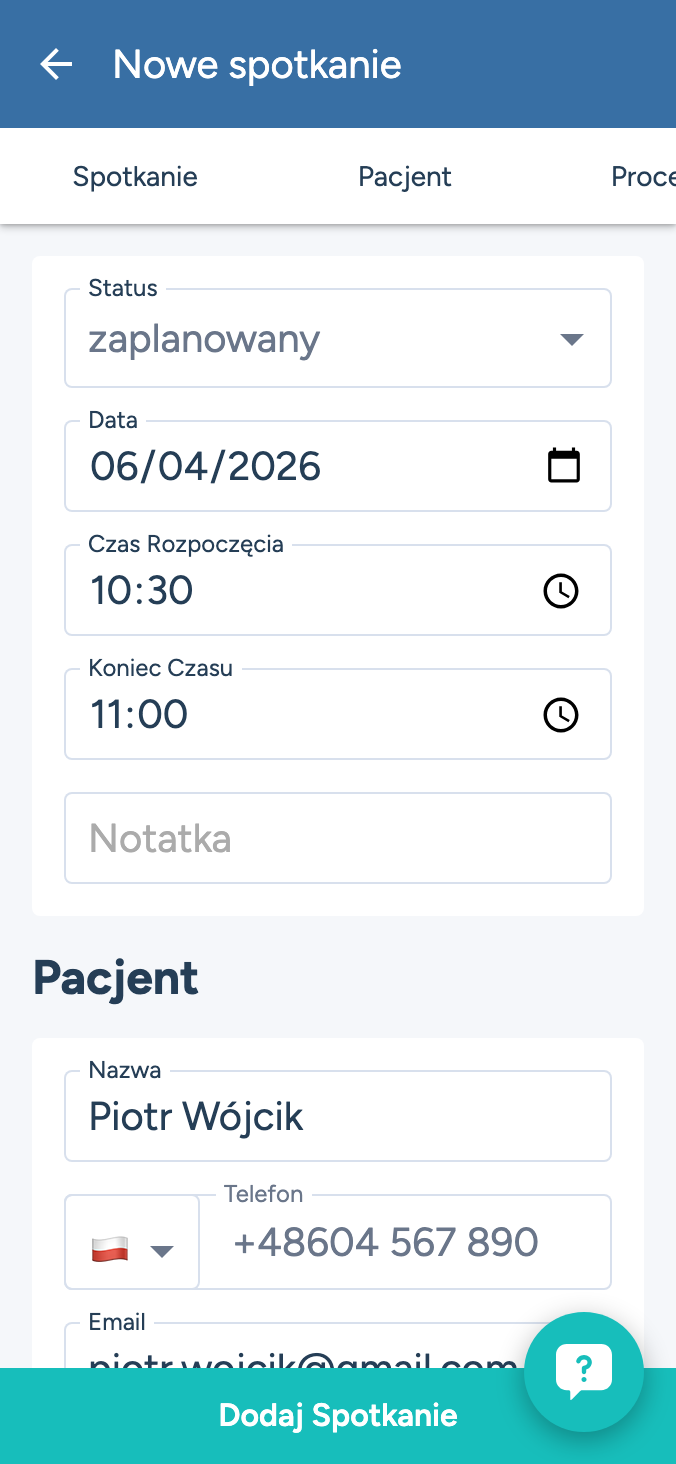Click the Telefon number field
This screenshot has height=1464, width=676.
(405, 1243)
